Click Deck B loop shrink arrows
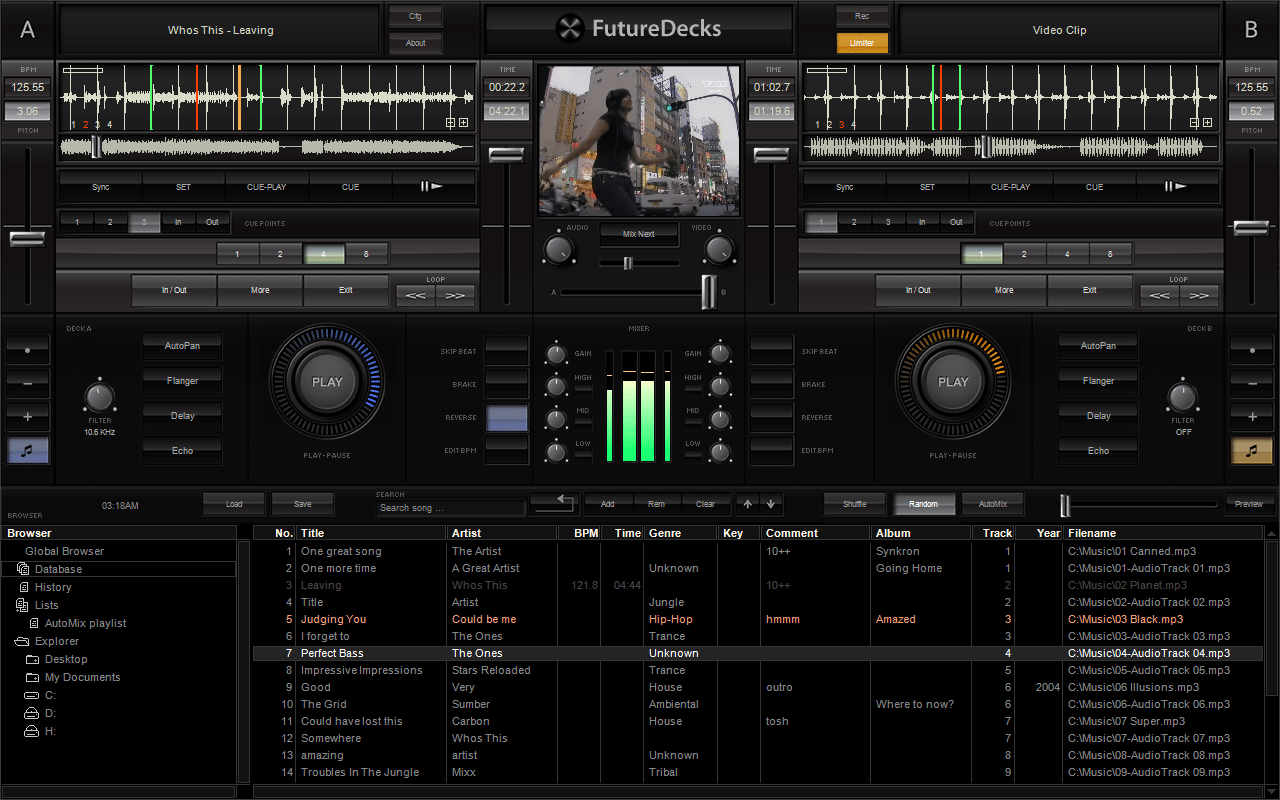 (1159, 295)
